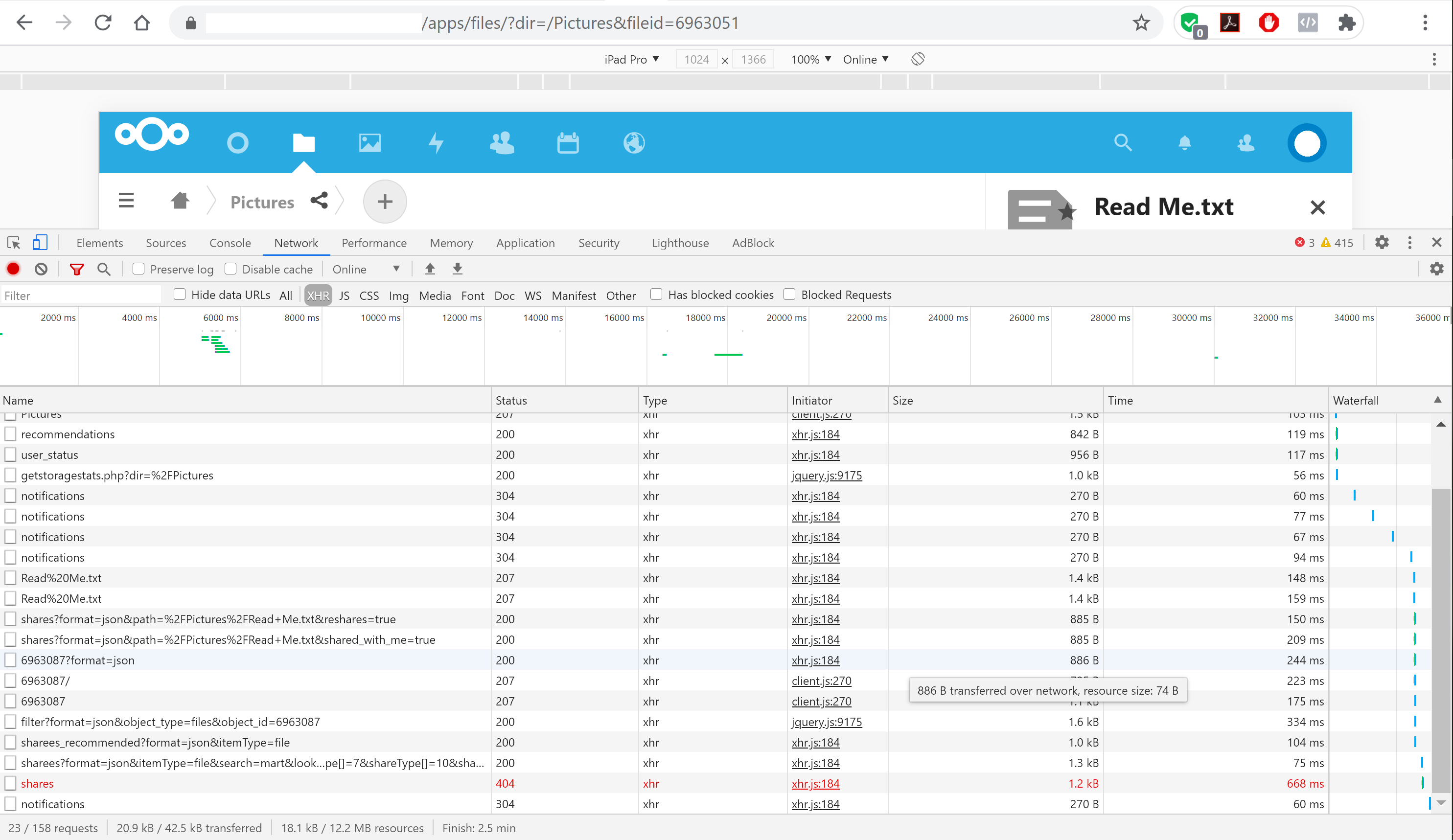Clear the network requests list
1453x840 pixels.
[x=40, y=269]
